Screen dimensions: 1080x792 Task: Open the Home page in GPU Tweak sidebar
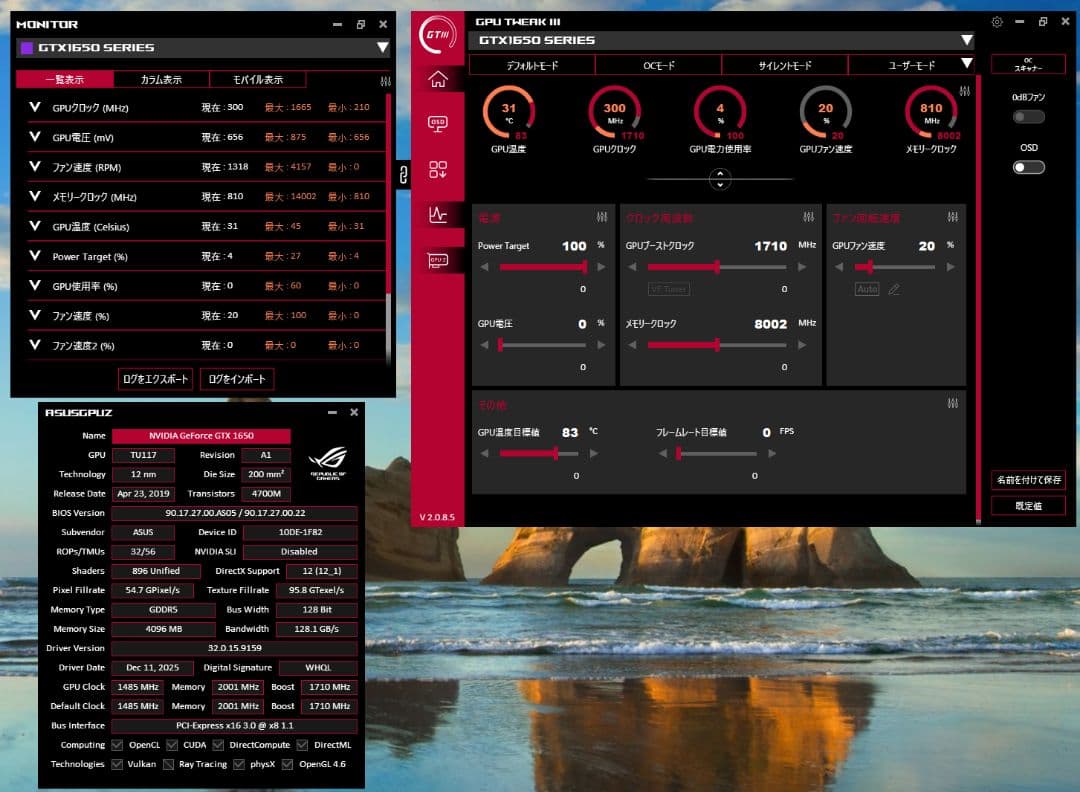[x=437, y=79]
